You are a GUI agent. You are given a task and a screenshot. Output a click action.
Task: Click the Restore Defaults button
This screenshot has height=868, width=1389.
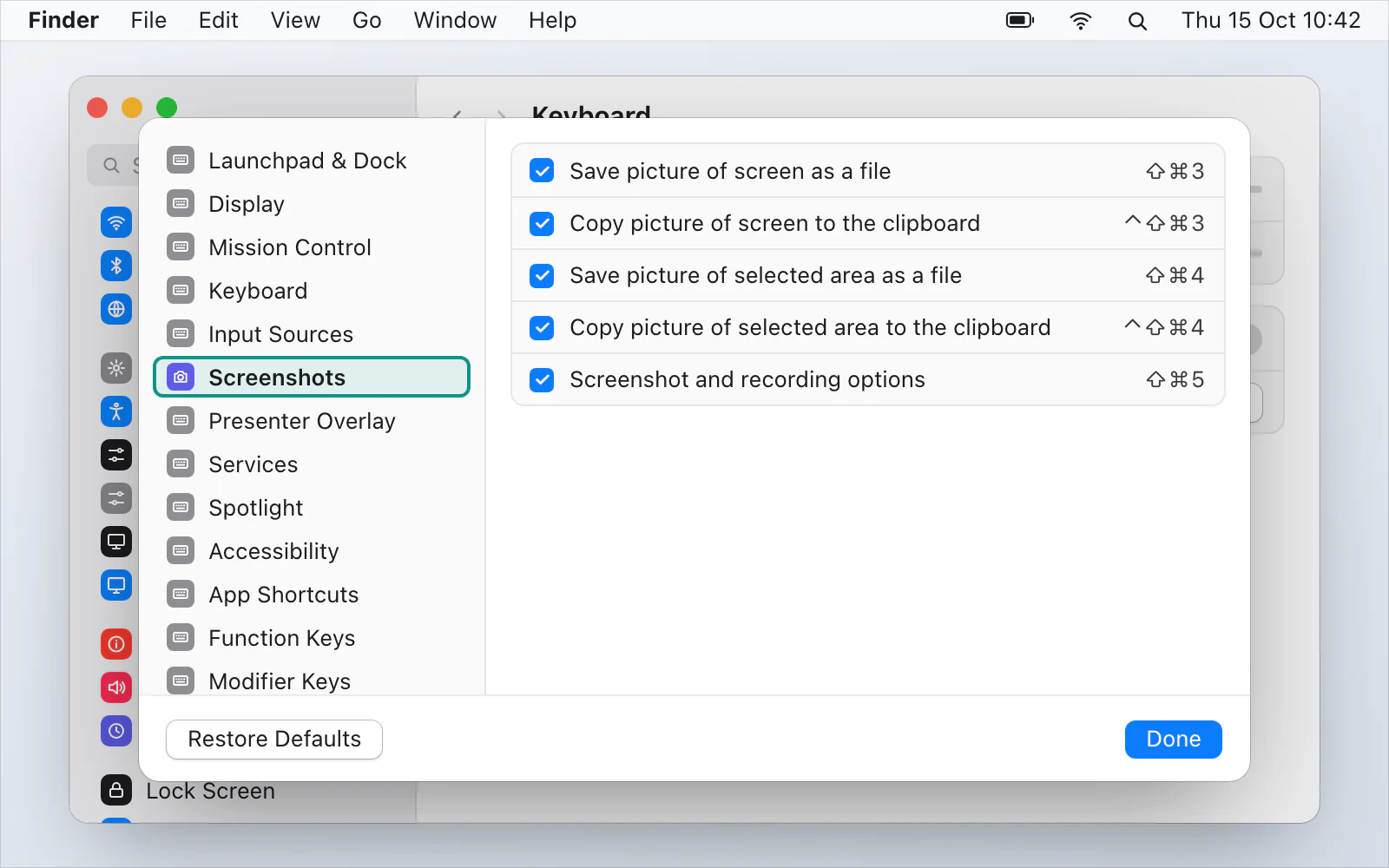coord(274,740)
